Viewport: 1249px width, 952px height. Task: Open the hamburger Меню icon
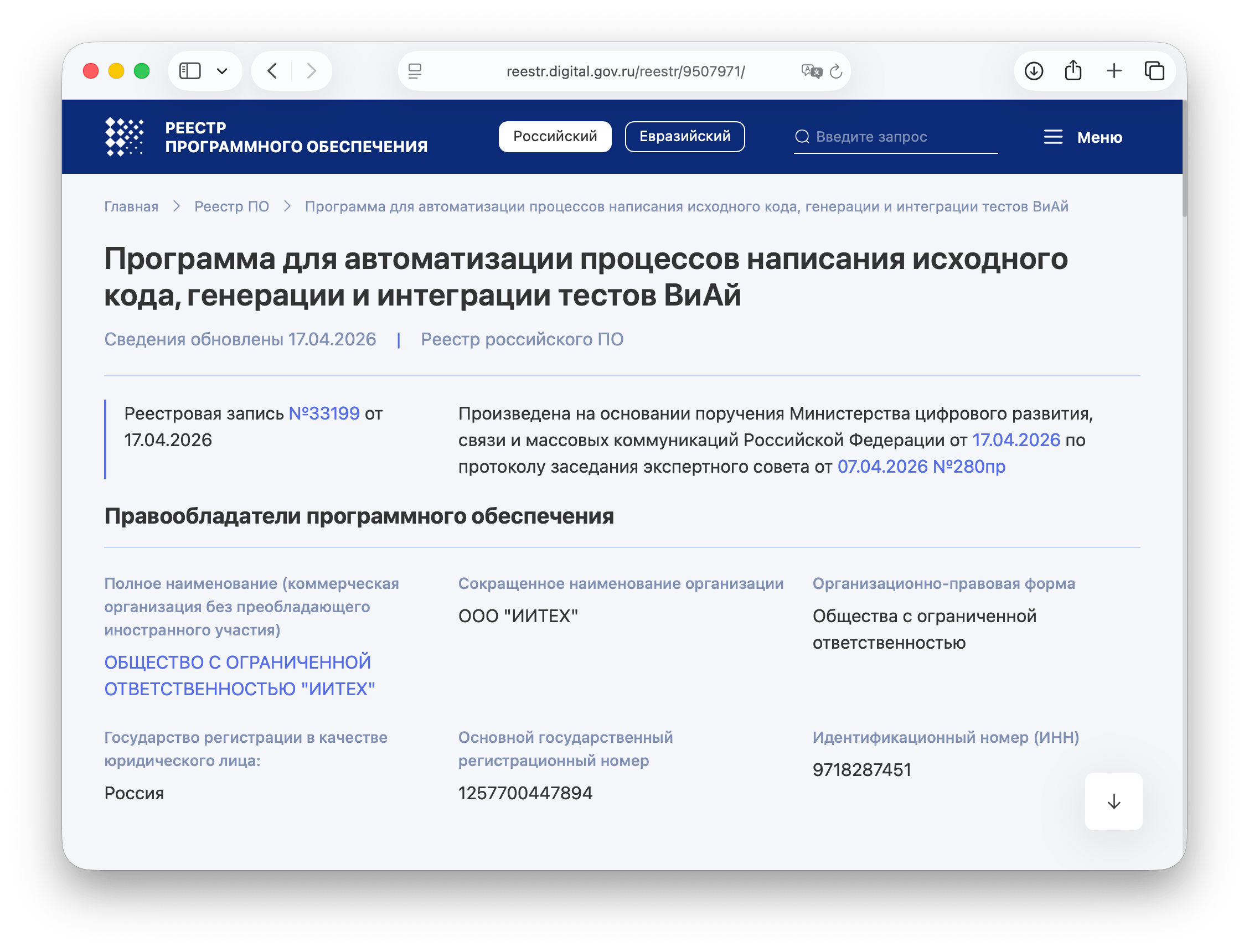pos(1053,137)
